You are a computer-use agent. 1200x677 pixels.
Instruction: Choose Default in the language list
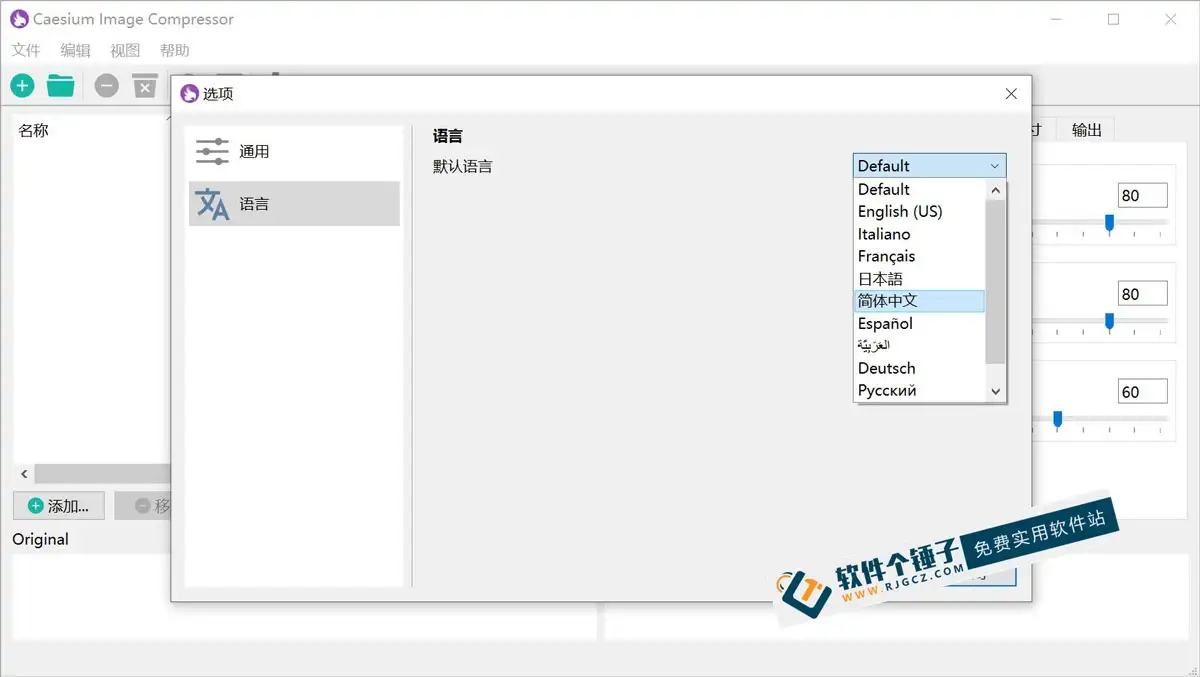919,189
